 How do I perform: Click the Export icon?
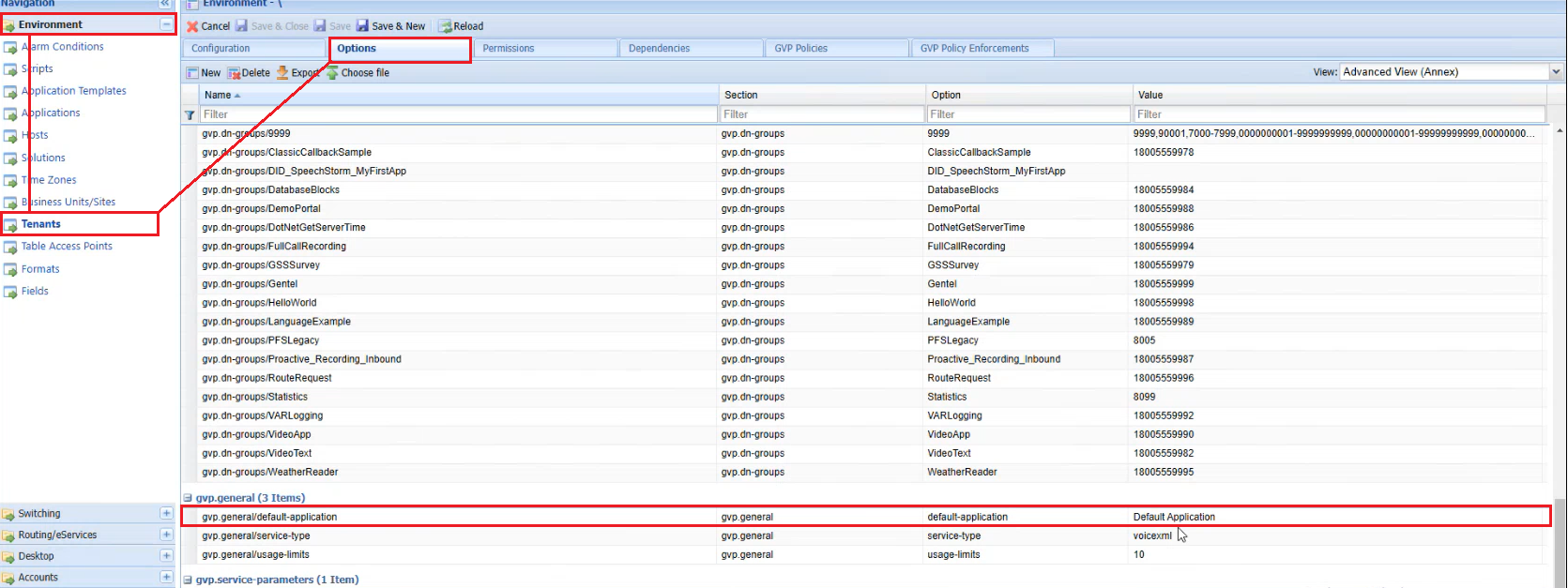click(x=282, y=73)
